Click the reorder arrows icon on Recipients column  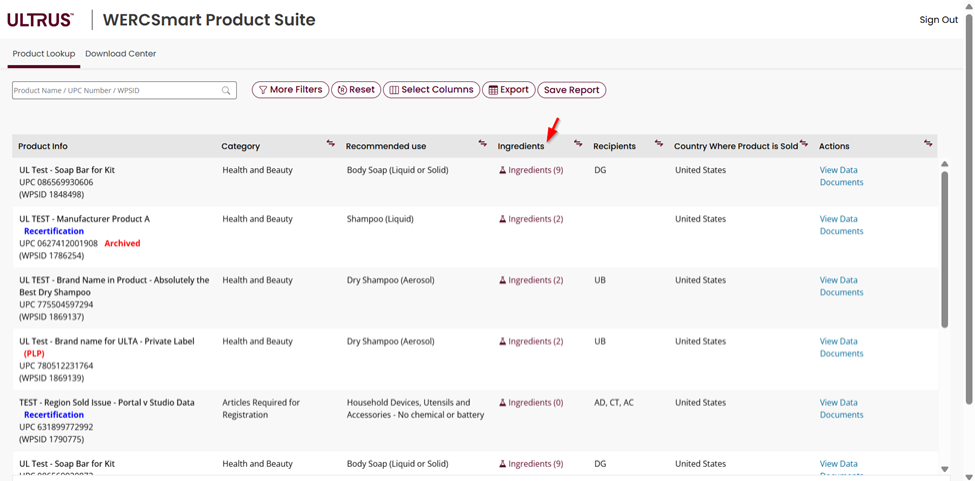(659, 144)
